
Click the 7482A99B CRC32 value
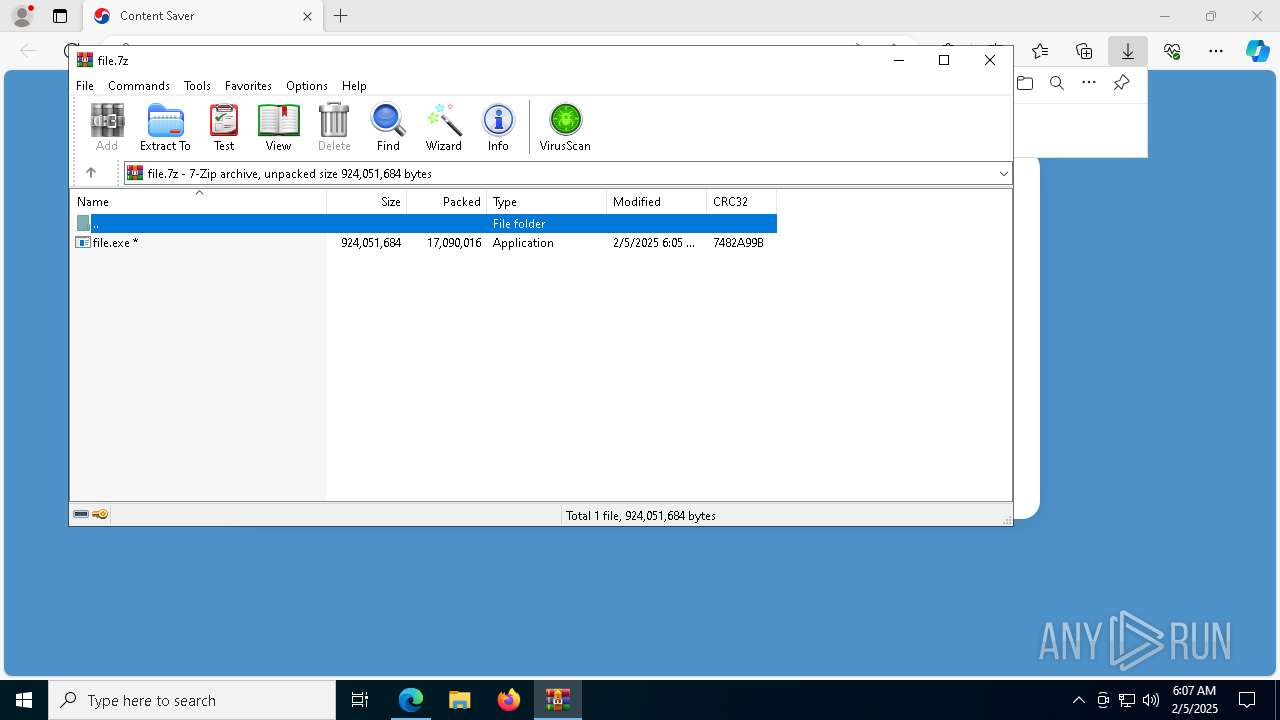[738, 243]
